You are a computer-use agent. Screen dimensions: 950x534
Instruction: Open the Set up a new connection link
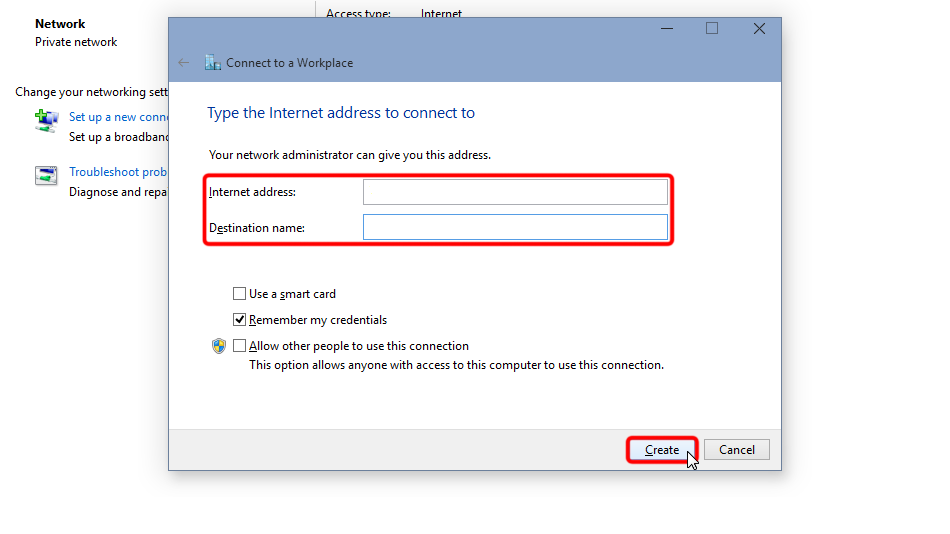click(117, 117)
